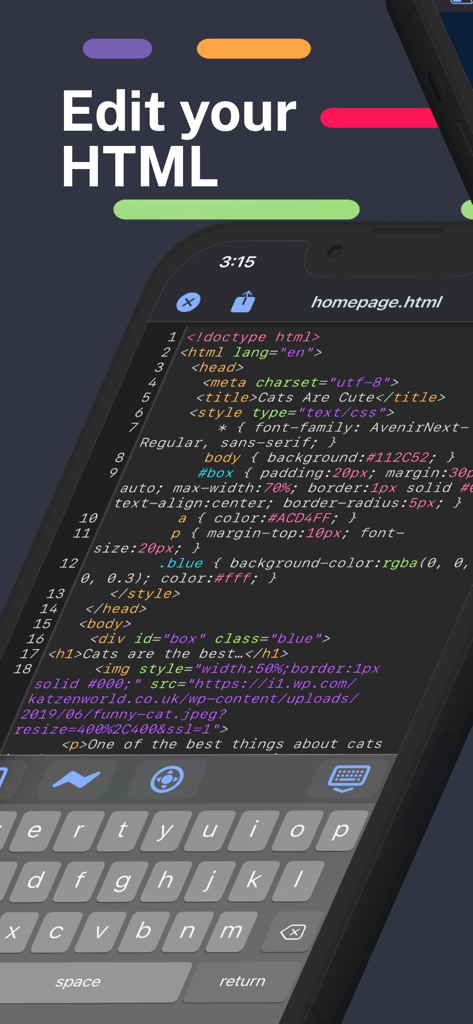This screenshot has height=1024, width=473.
Task: Tap the 'b' key
Action: tap(144, 933)
